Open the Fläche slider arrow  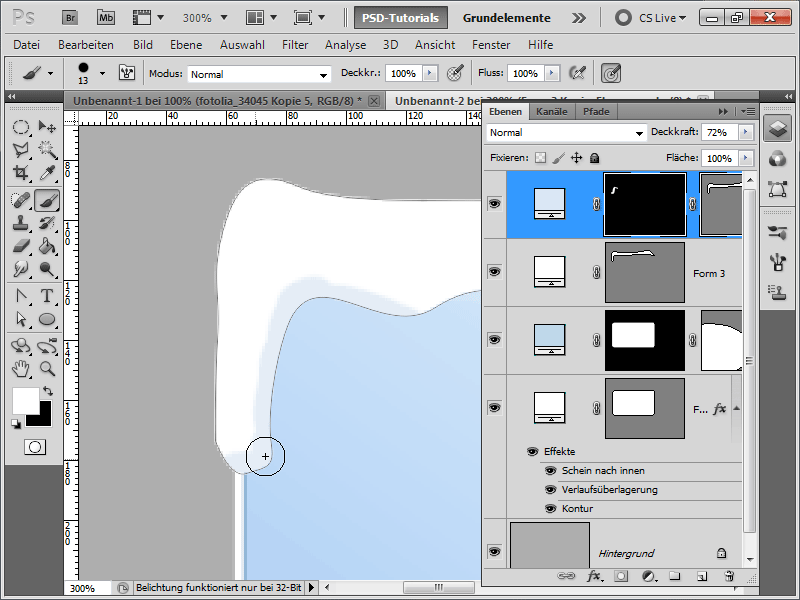coord(745,158)
